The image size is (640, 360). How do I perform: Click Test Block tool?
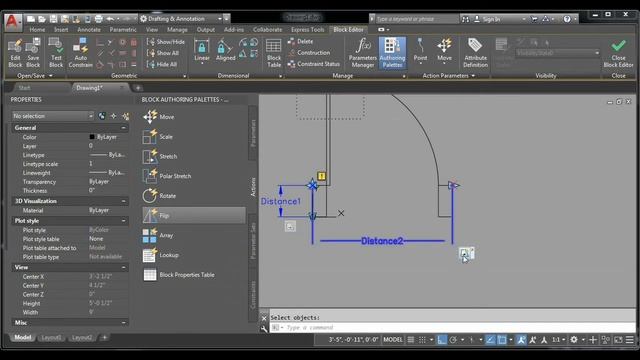click(56, 53)
